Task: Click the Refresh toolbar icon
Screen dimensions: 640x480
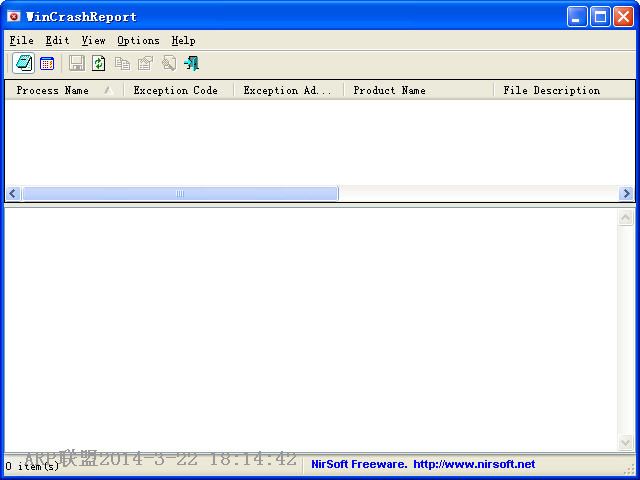Action: pos(99,63)
